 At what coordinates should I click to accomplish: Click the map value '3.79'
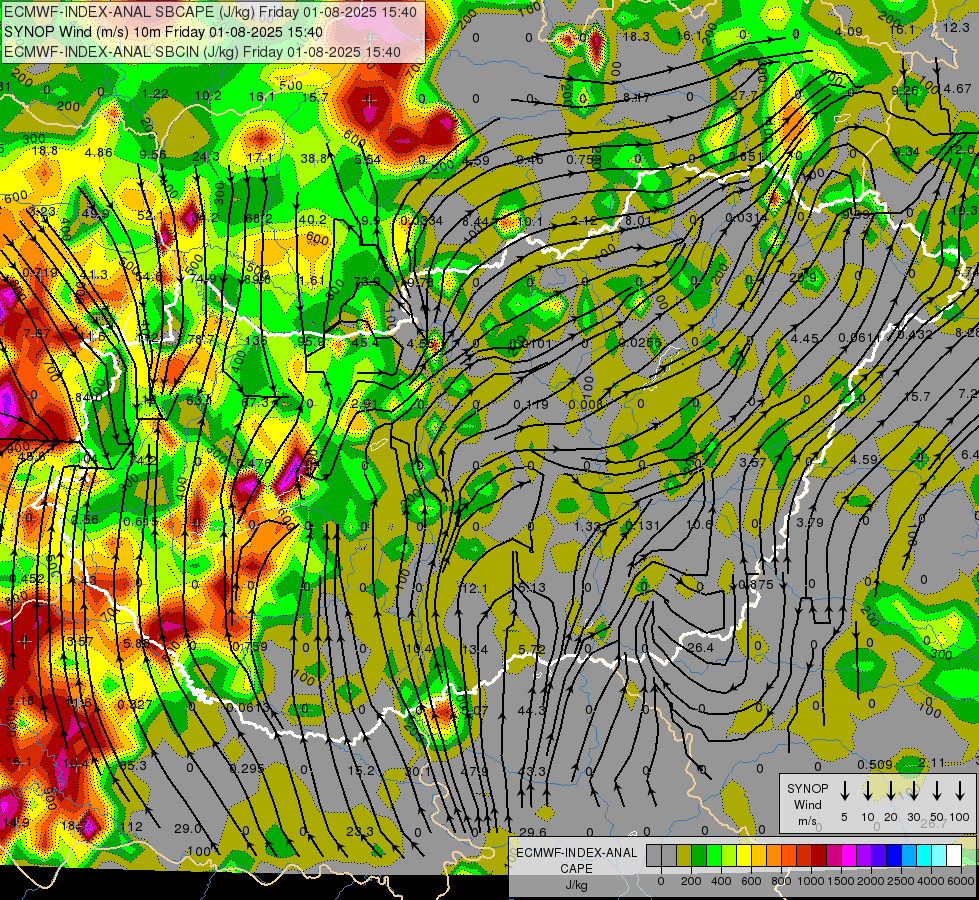(x=810, y=522)
